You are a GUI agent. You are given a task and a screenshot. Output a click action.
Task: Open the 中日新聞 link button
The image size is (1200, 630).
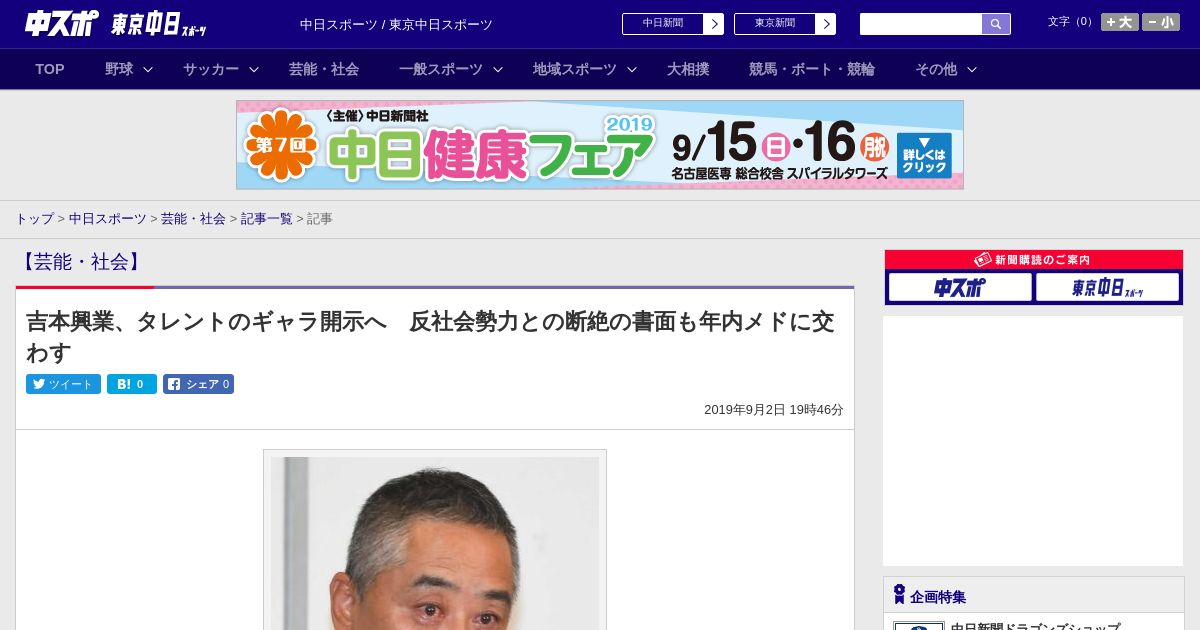click(x=663, y=24)
